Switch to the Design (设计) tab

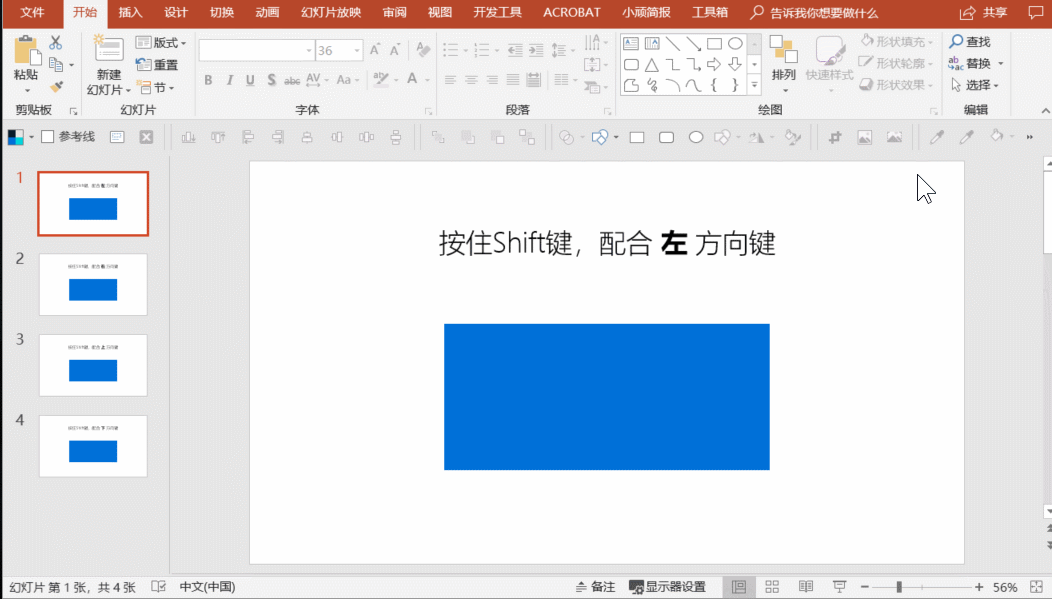tap(176, 13)
